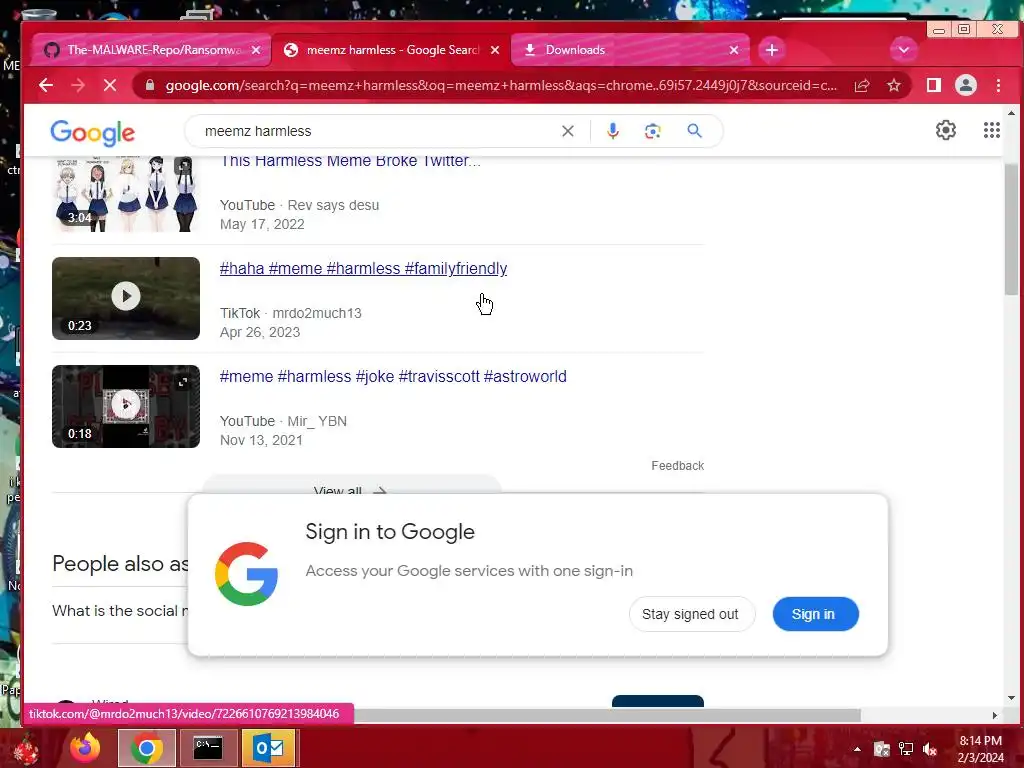Open #meme #harmless #joke #travisscott link
The width and height of the screenshot is (1024, 768).
click(x=393, y=377)
